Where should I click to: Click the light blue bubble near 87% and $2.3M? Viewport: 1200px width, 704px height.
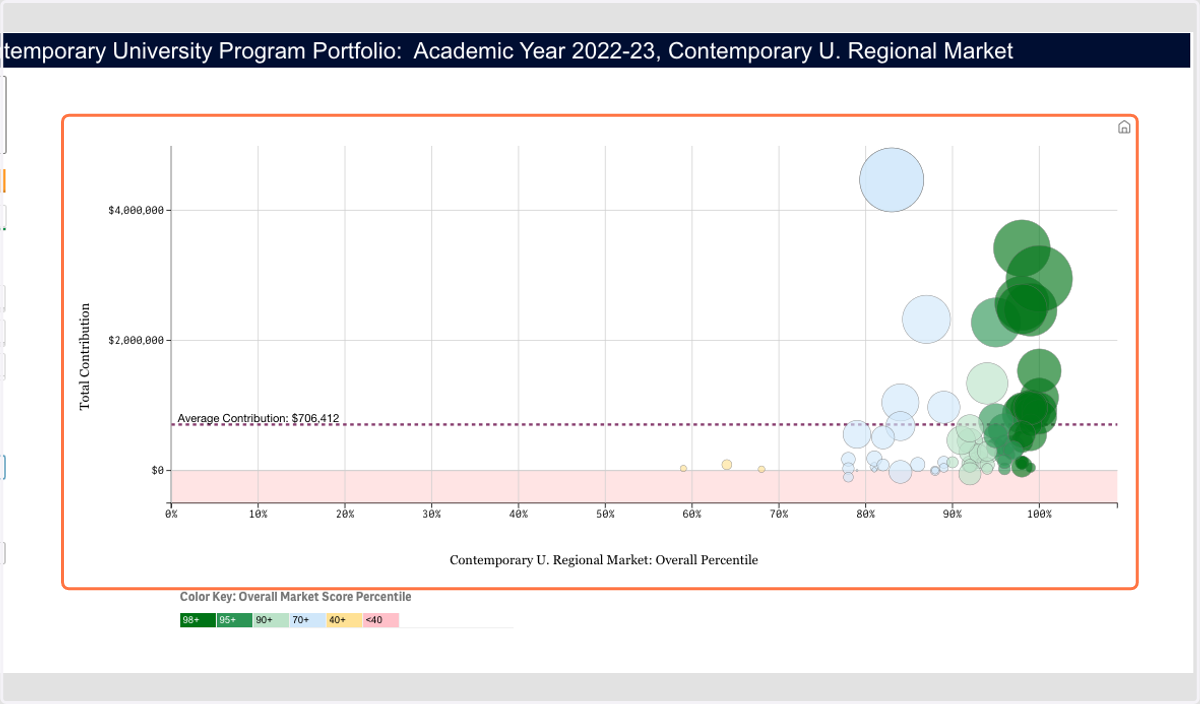click(926, 319)
